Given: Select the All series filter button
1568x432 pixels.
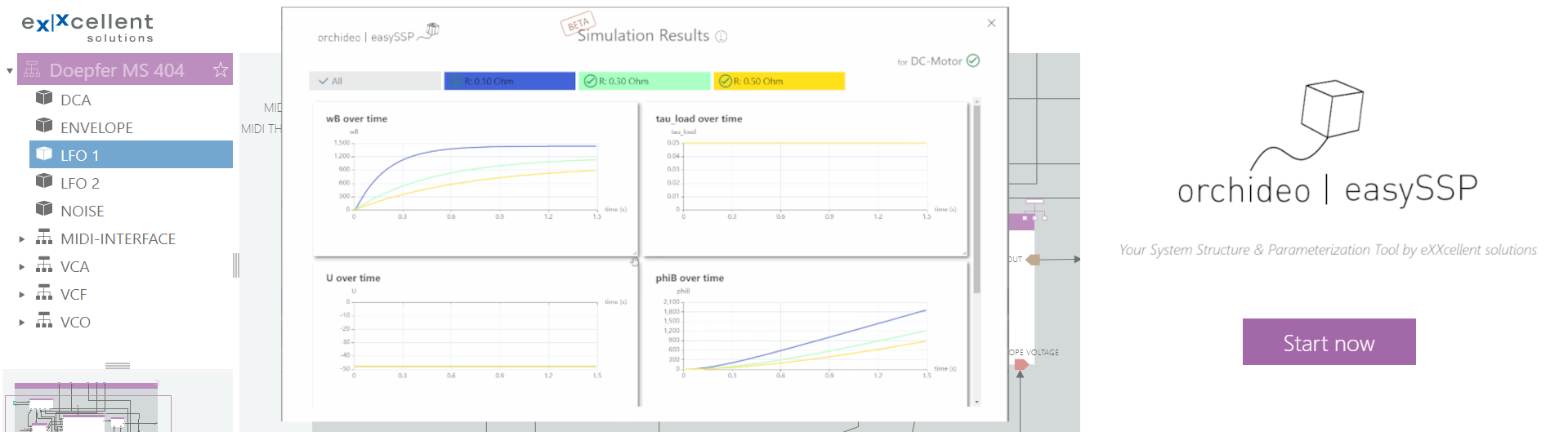Looking at the screenshot, I should tap(374, 81).
